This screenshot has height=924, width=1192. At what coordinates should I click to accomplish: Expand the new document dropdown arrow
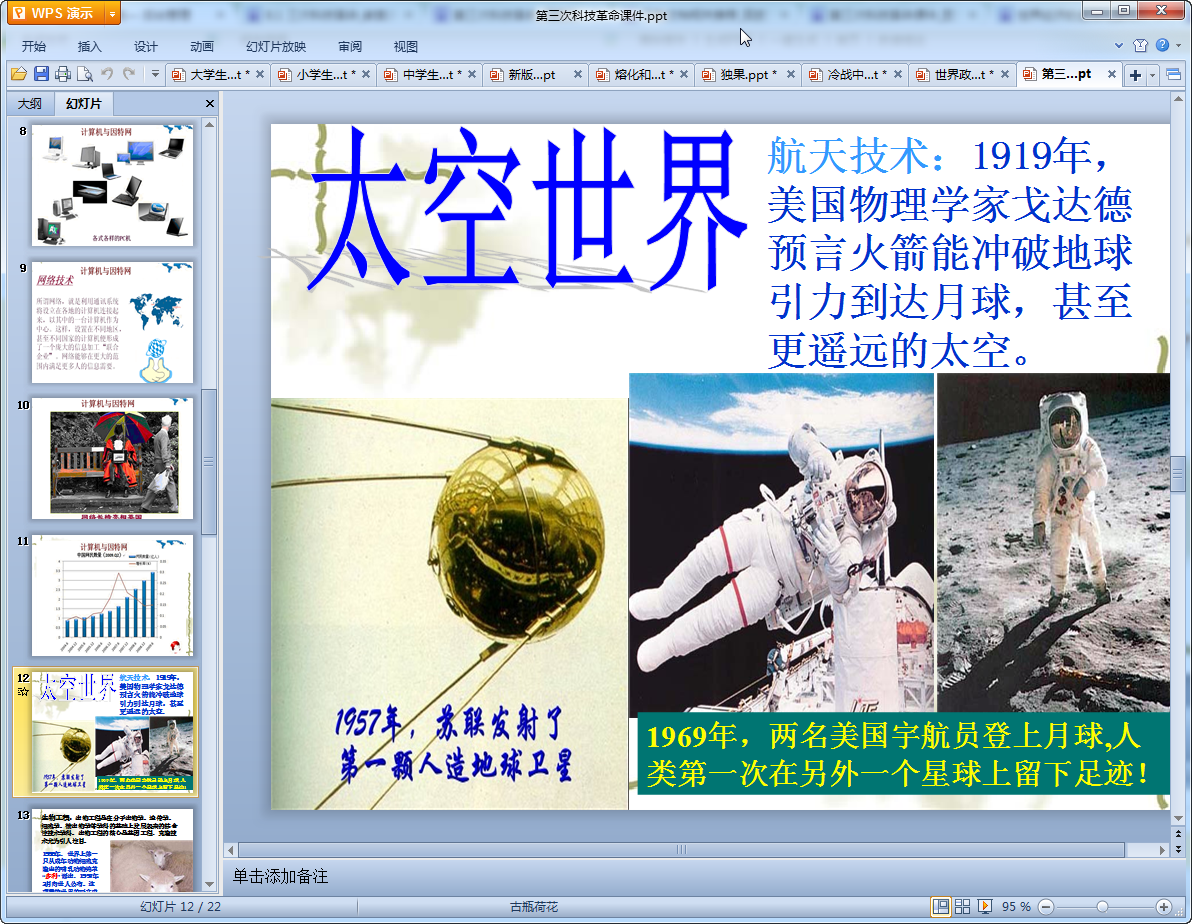(x=1152, y=75)
